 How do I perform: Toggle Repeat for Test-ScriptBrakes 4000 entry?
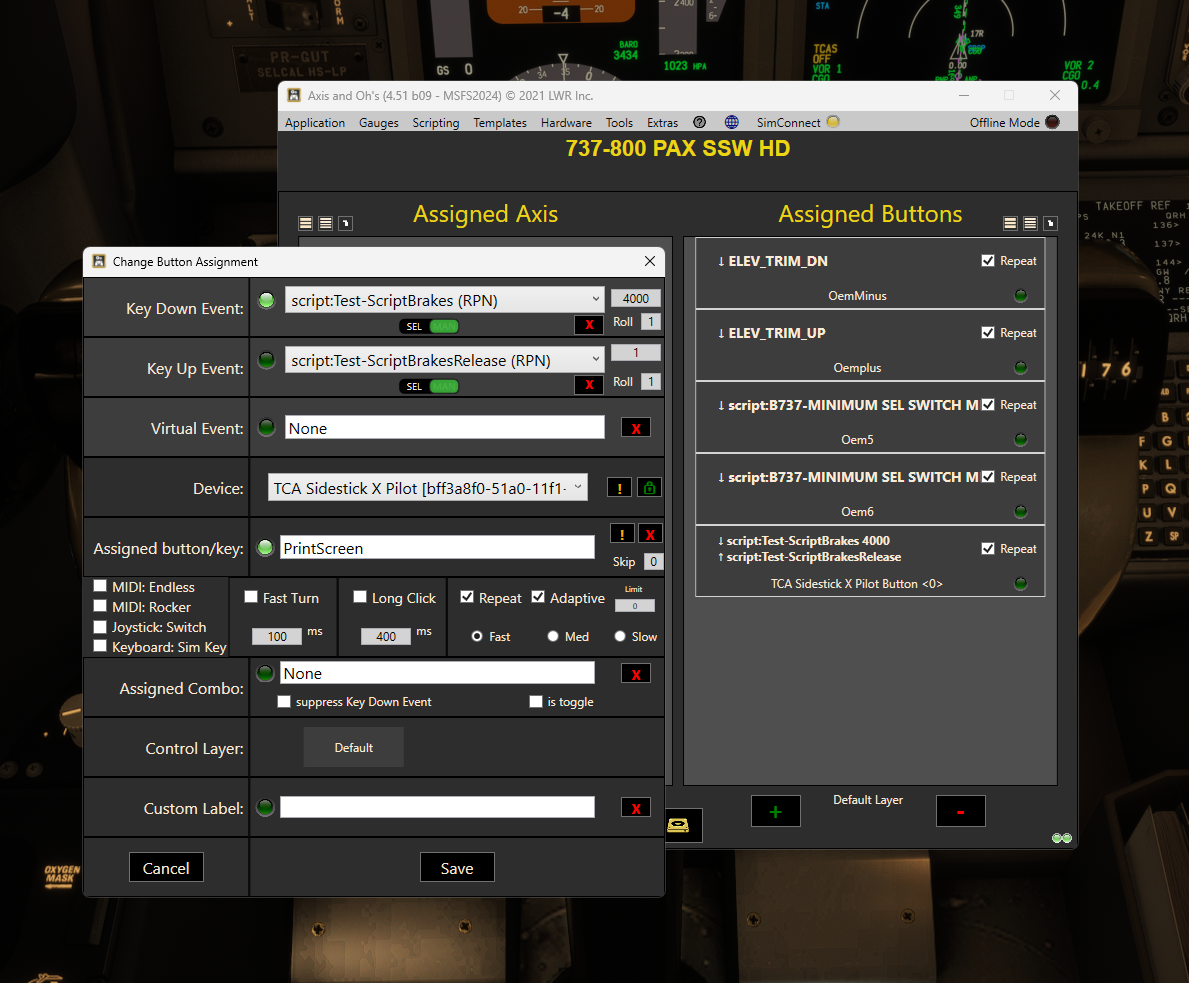point(987,548)
